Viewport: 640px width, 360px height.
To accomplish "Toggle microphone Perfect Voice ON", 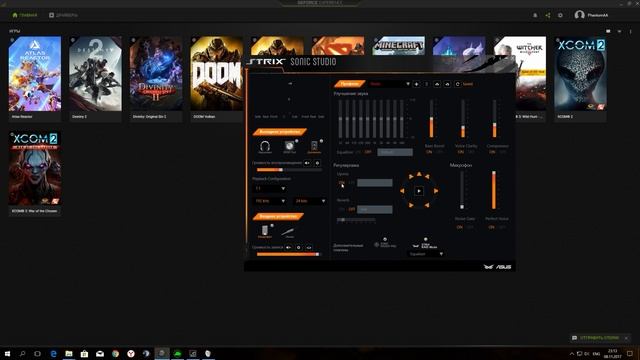I will [491, 227].
